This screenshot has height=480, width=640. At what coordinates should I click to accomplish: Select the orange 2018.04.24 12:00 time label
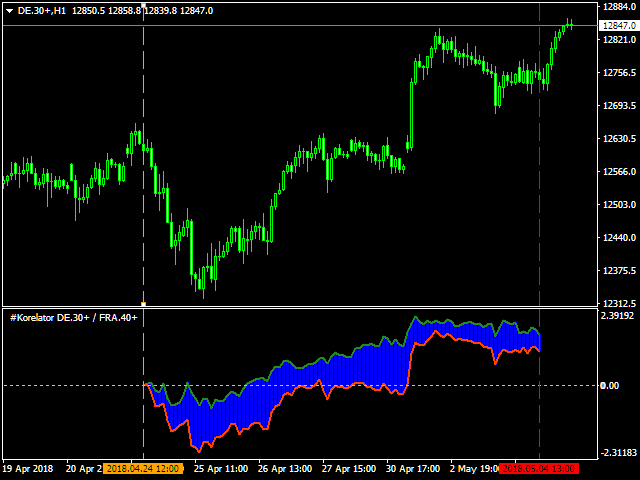tap(143, 468)
